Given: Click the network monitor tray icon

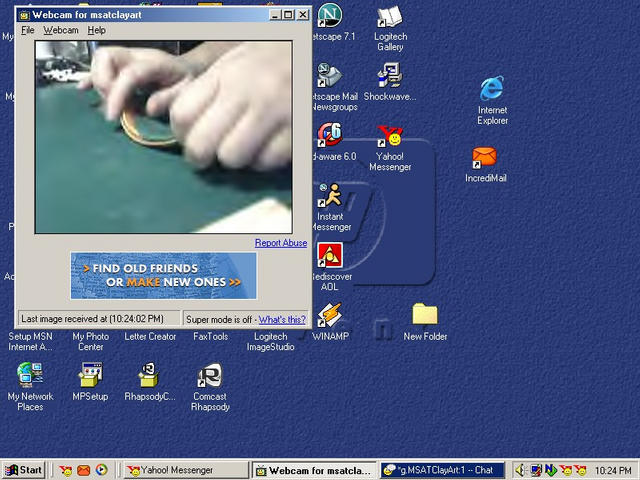Looking at the screenshot, I should coord(536,470).
